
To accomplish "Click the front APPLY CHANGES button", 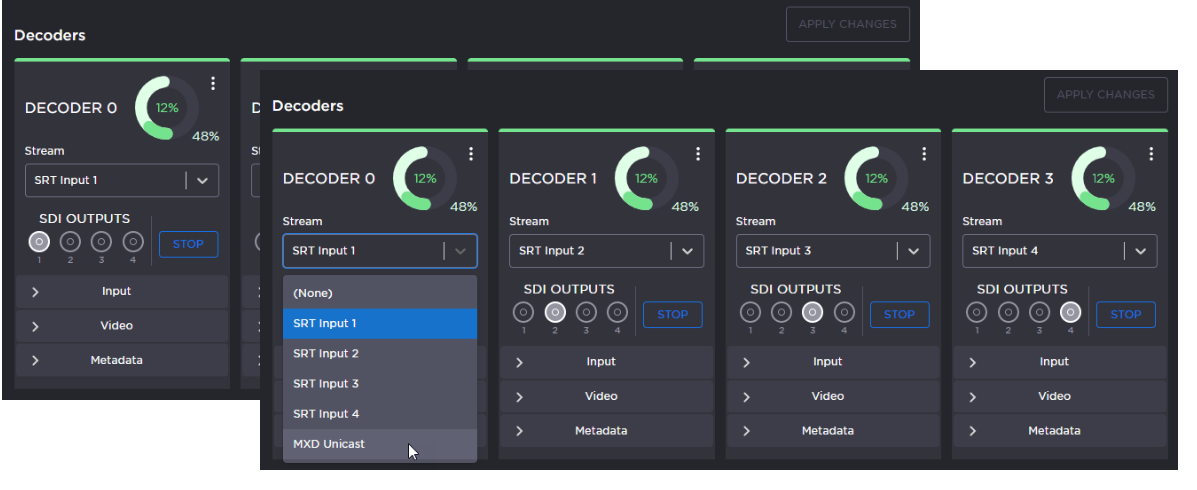I will click(1105, 95).
